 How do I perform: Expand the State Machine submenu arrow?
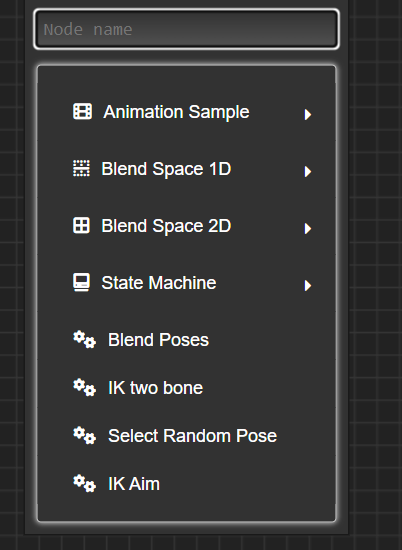tap(308, 286)
